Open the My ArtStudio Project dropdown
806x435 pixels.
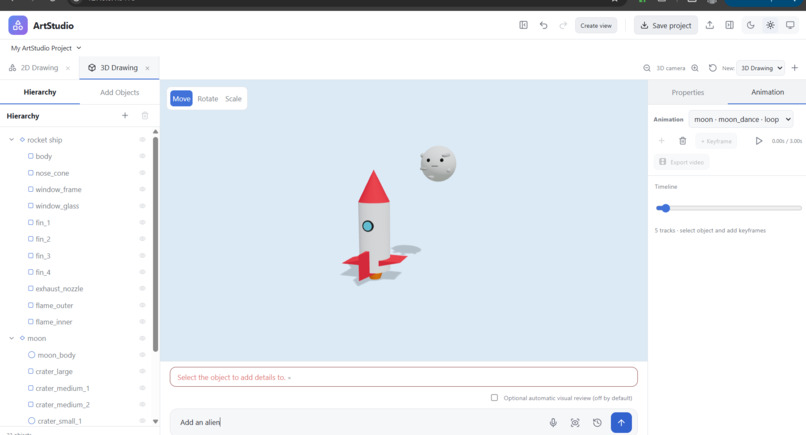[46, 48]
